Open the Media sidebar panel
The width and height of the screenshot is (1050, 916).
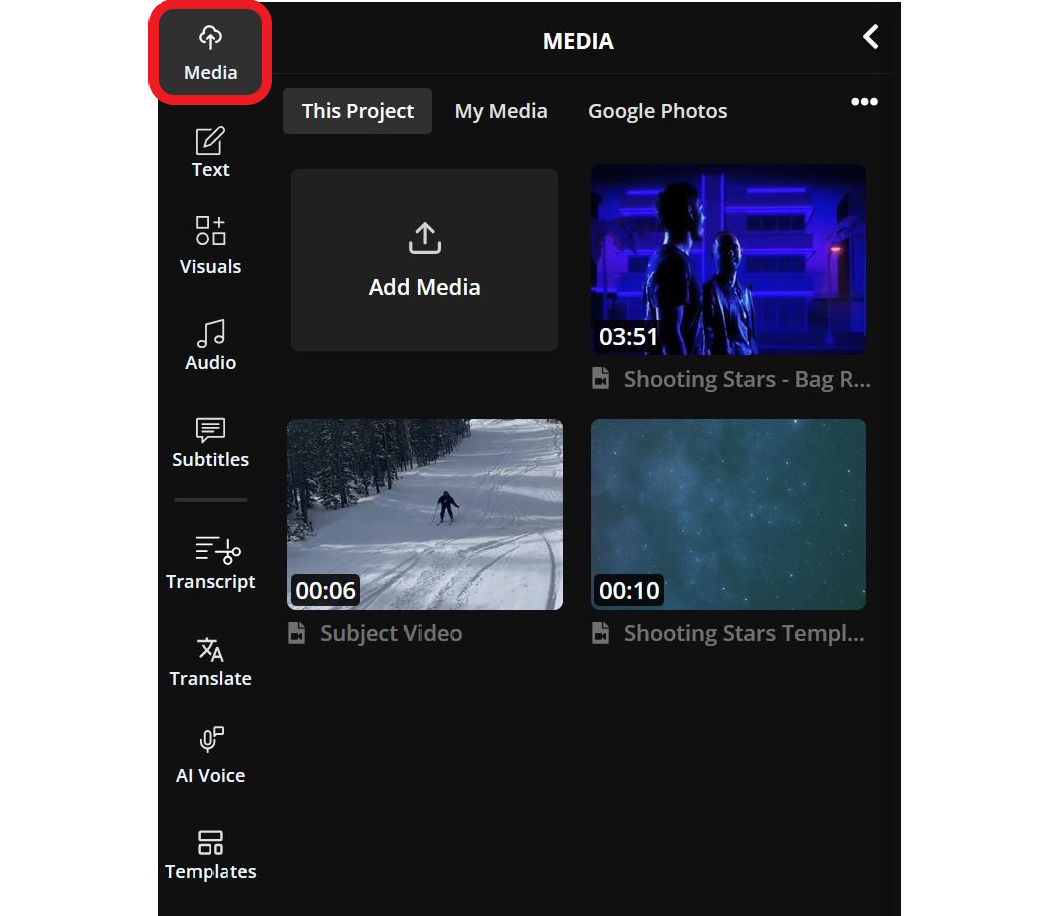click(x=210, y=54)
